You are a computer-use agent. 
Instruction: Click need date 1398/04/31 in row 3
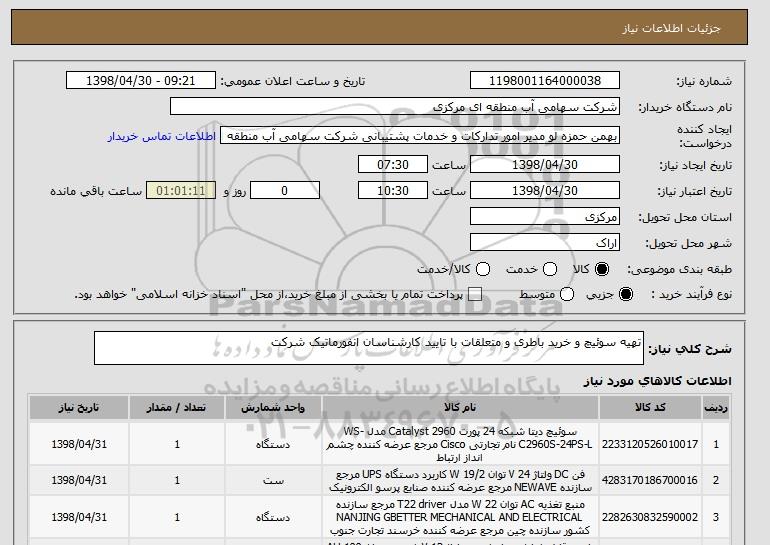click(x=79, y=517)
